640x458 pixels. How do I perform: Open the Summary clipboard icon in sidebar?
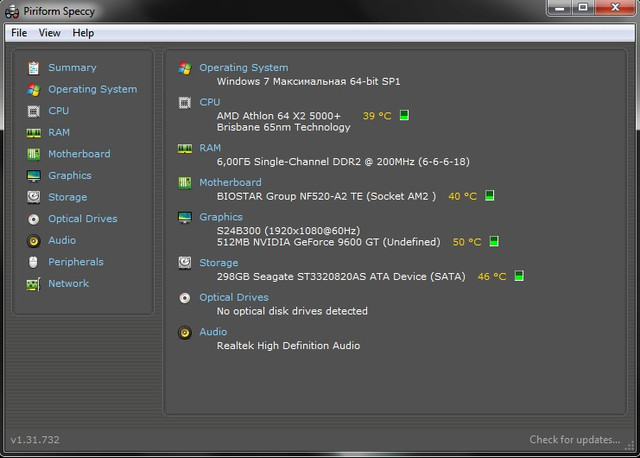pyautogui.click(x=33, y=68)
